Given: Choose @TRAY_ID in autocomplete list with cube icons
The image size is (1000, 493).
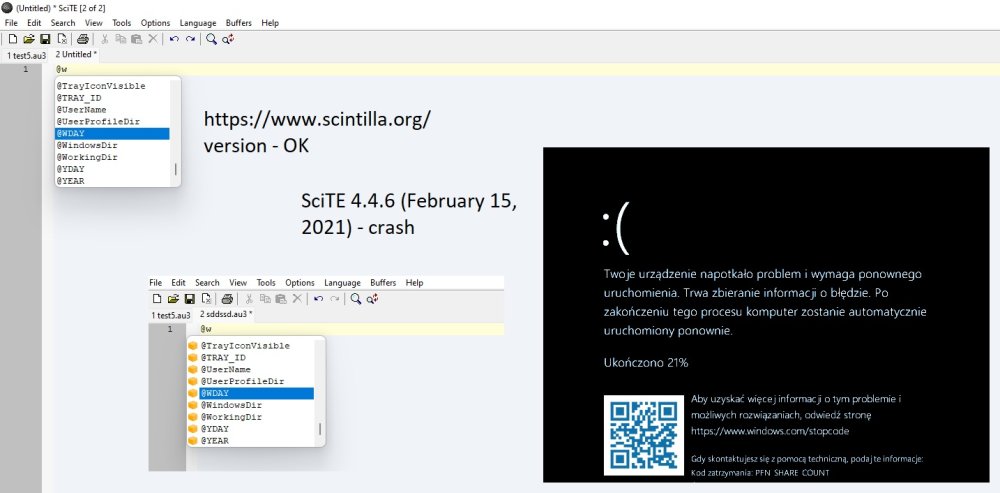Looking at the screenshot, I should 256,358.
